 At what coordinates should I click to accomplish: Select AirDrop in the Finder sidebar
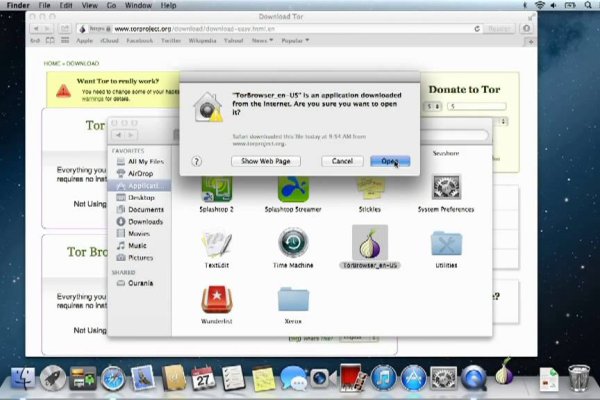pyautogui.click(x=140, y=173)
